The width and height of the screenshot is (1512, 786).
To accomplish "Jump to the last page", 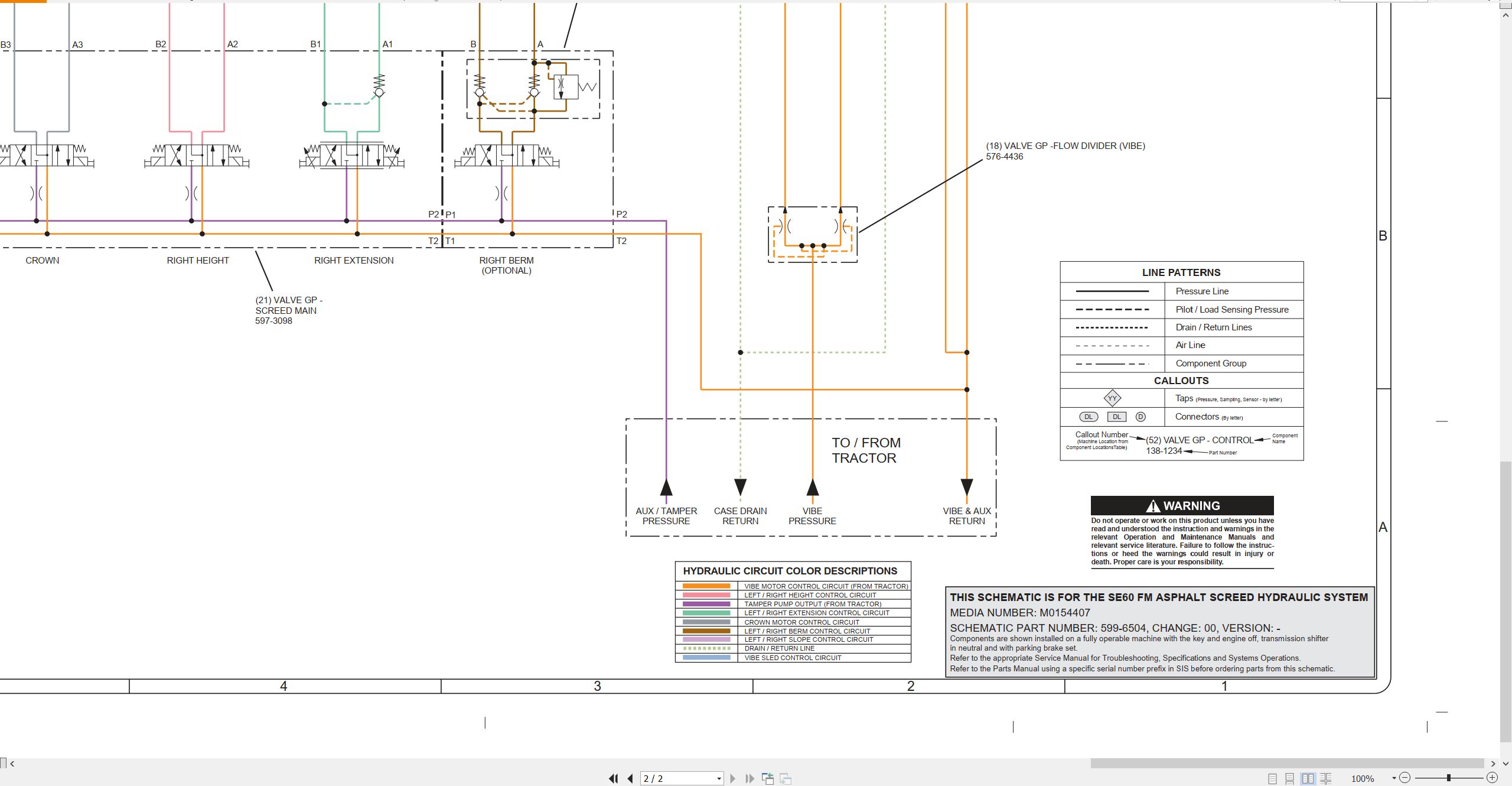I will coord(750,778).
